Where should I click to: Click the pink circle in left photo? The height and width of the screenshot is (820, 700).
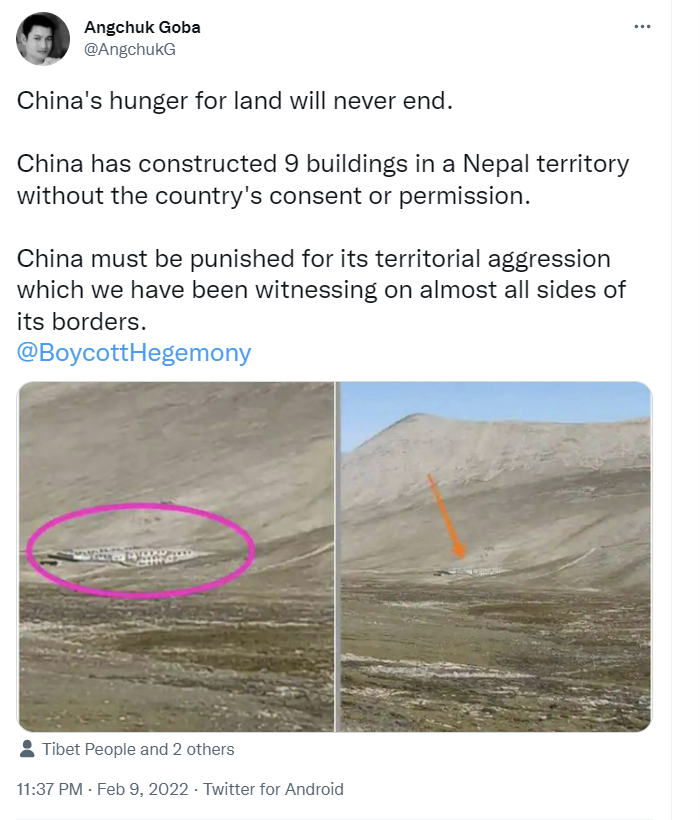[x=141, y=551]
